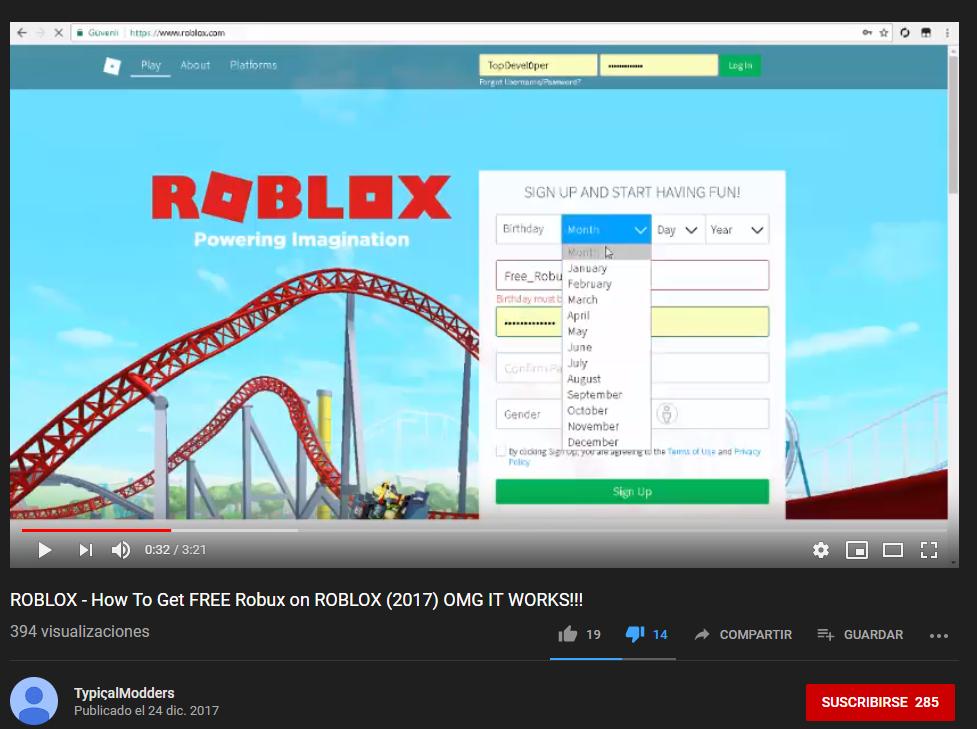Click the green Sign Up button

coord(632,492)
